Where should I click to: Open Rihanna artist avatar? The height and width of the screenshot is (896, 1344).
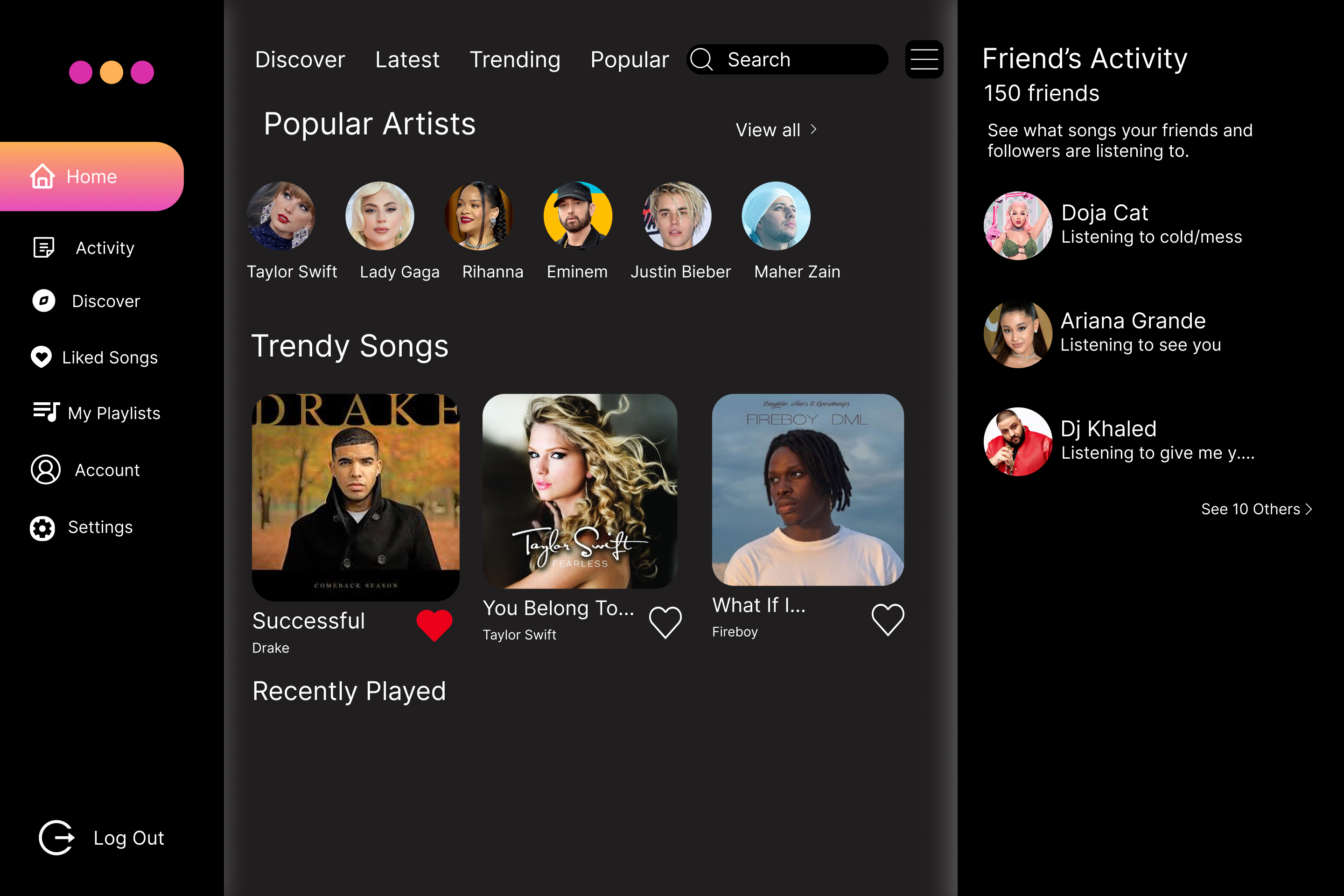tap(479, 216)
